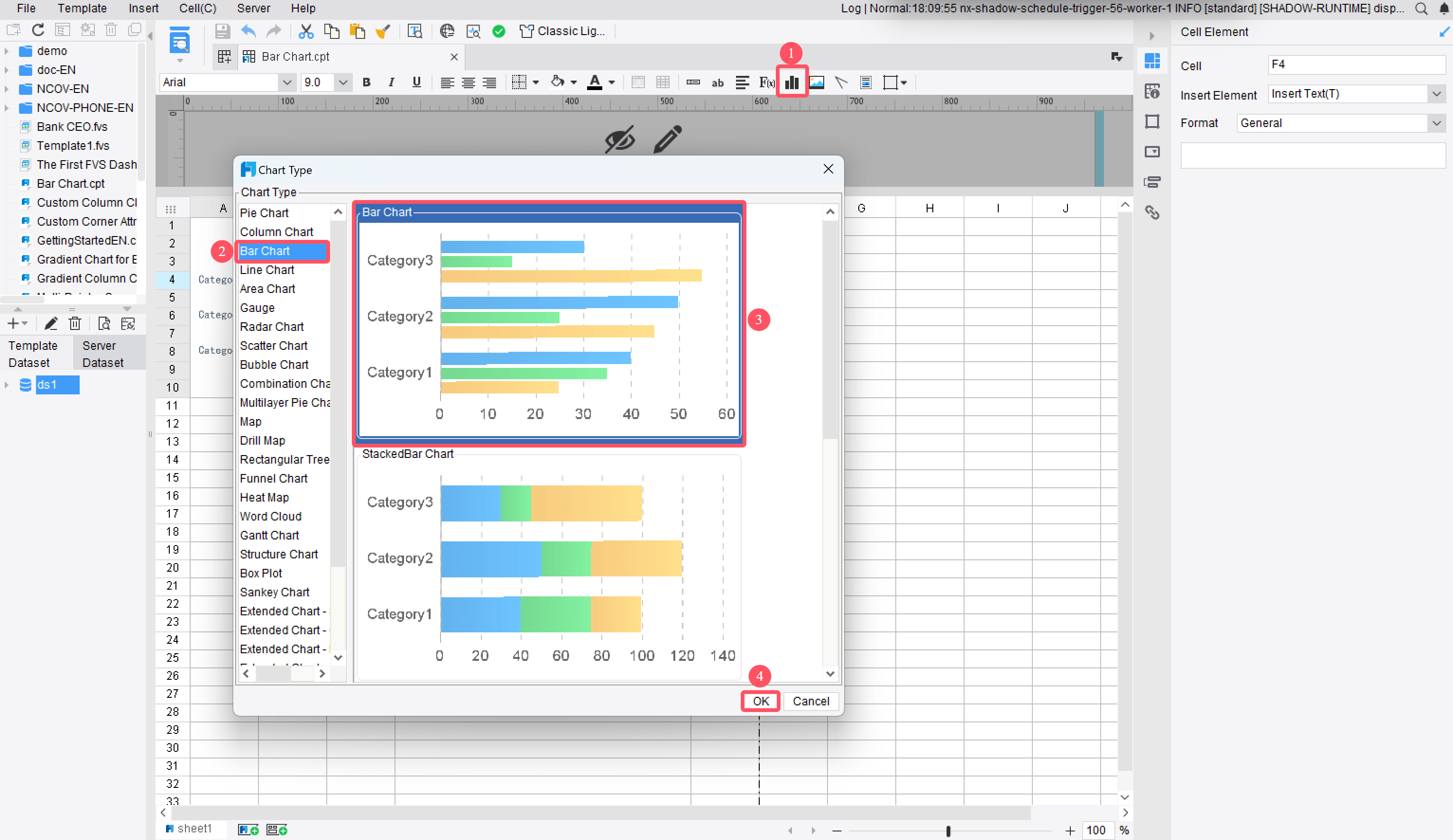This screenshot has width=1453, height=840.
Task: Toggle Italic formatting button
Action: [392, 82]
